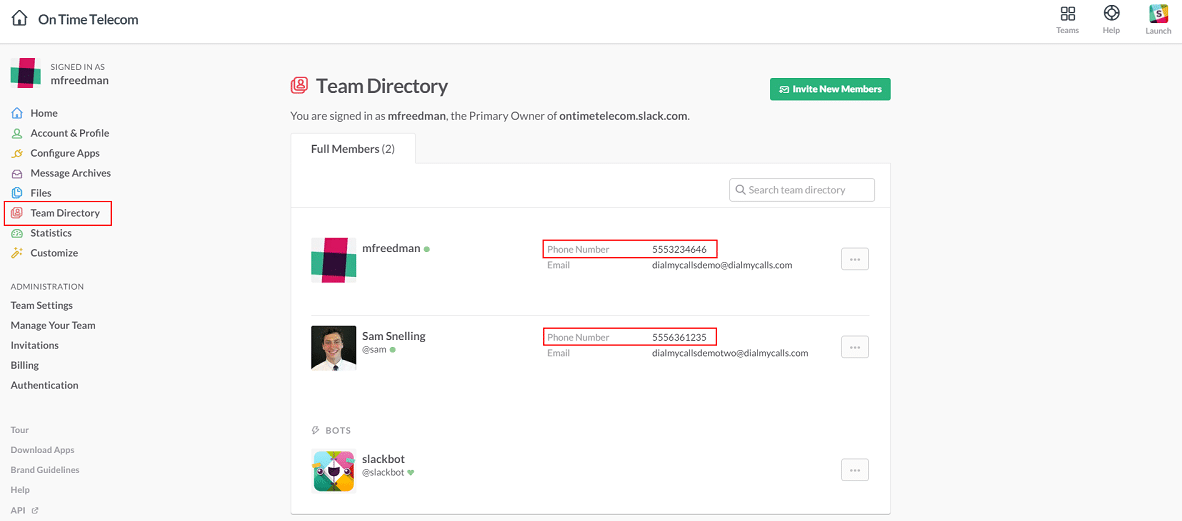Click the home icon beside On Time Telecom

(19, 18)
